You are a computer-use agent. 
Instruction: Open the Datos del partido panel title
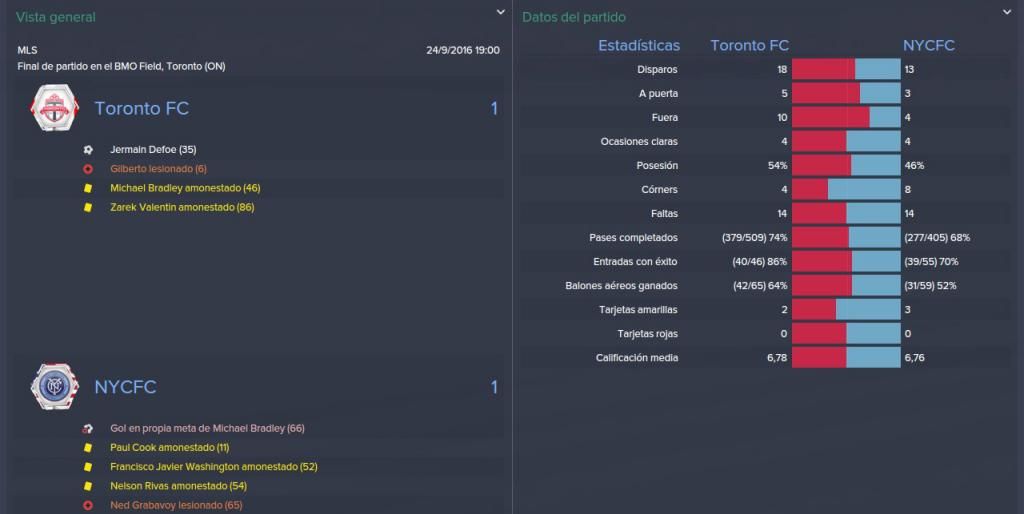click(x=573, y=17)
